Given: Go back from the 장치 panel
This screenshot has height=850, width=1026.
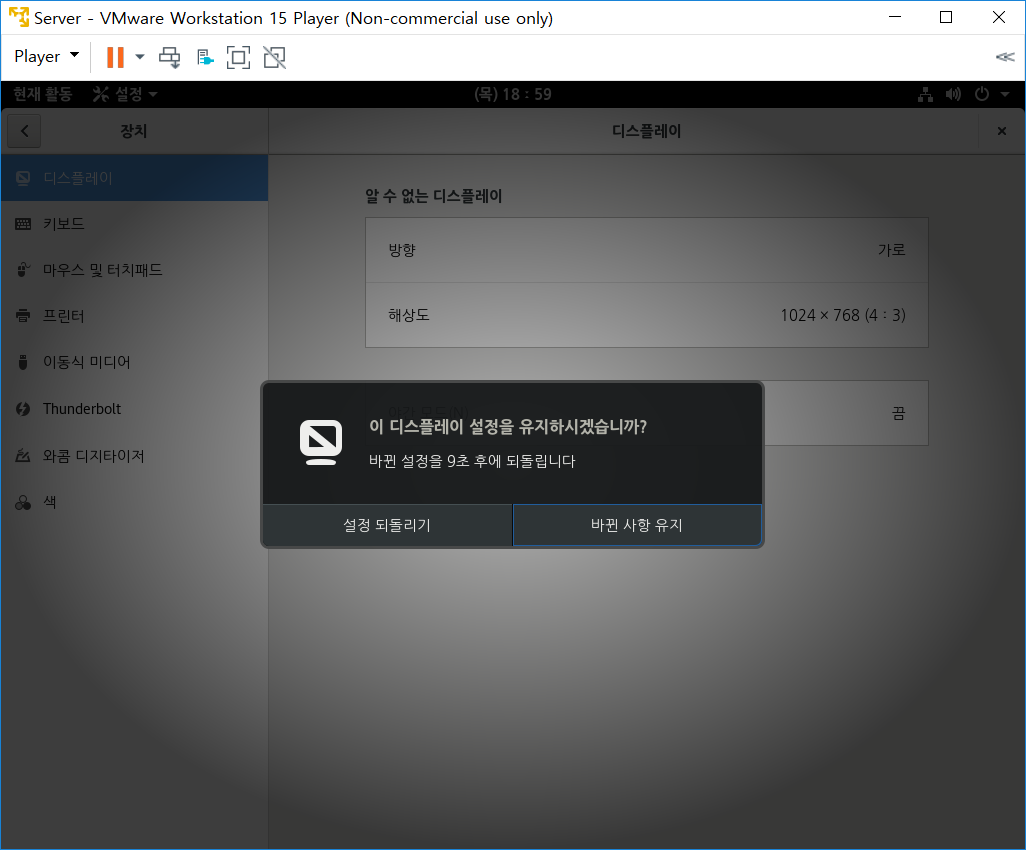Looking at the screenshot, I should point(24,131).
